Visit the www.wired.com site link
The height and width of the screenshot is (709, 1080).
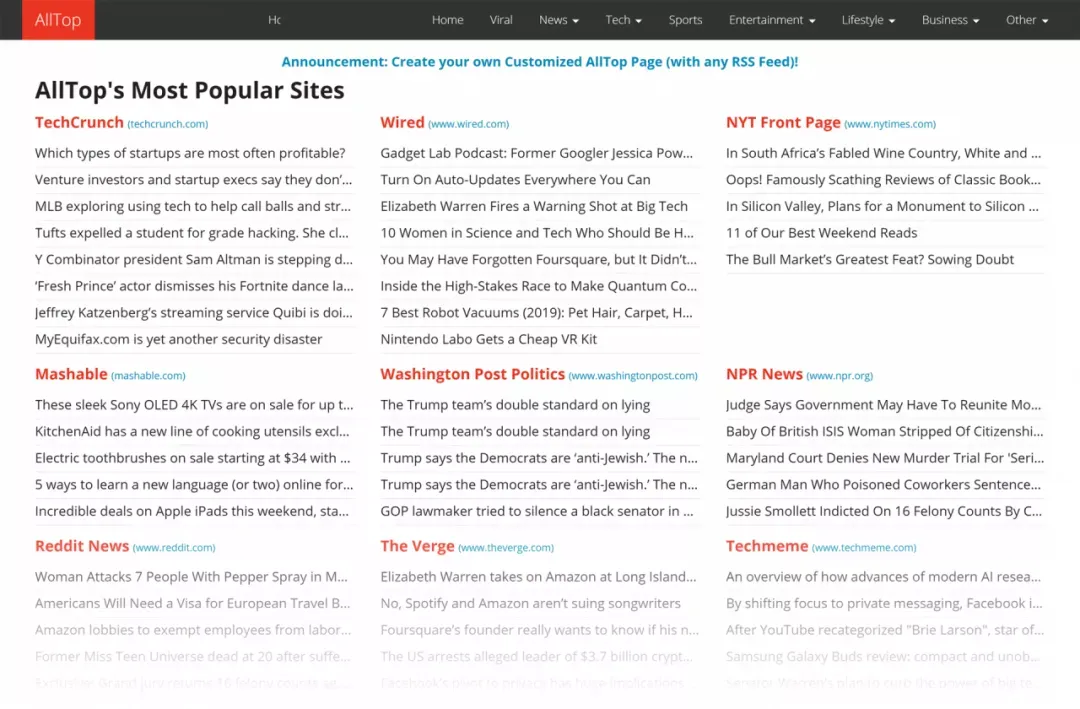(x=468, y=124)
